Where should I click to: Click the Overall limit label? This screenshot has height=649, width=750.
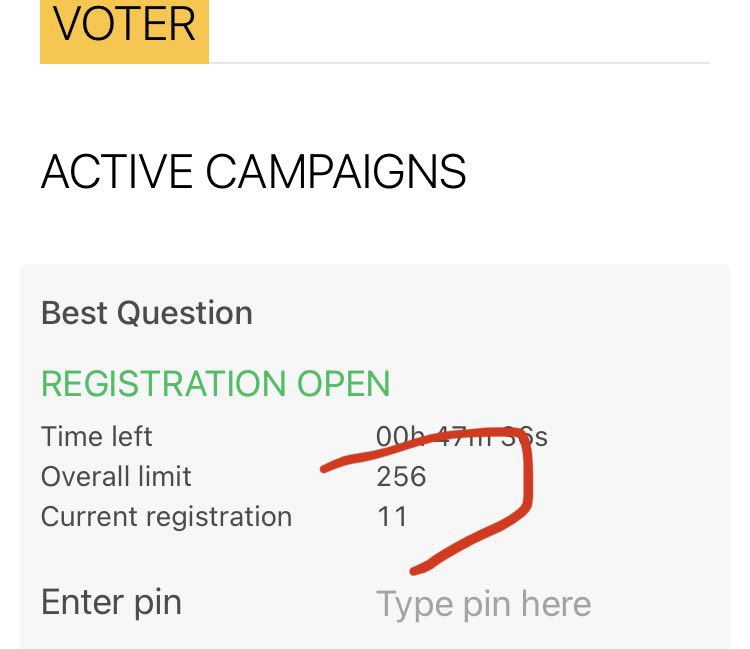click(x=116, y=476)
